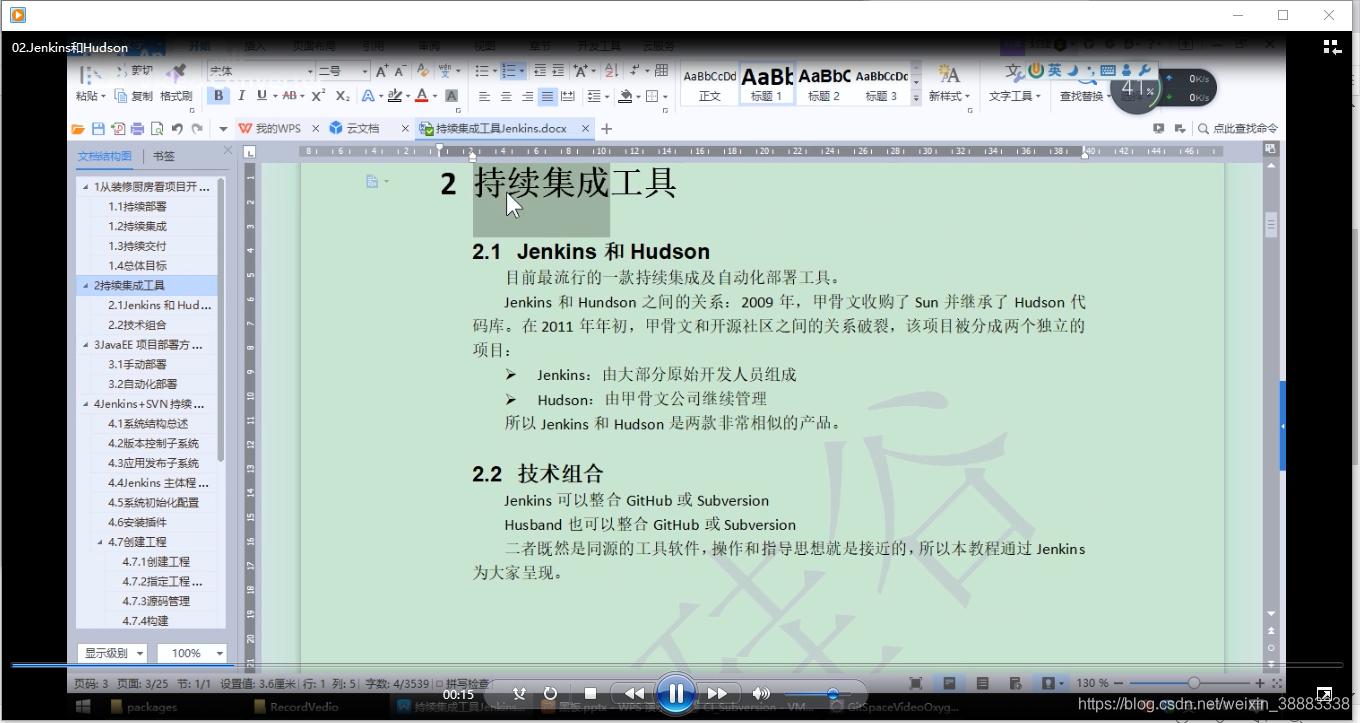Click the open folder icon
The width and height of the screenshot is (1360, 723).
[78, 128]
